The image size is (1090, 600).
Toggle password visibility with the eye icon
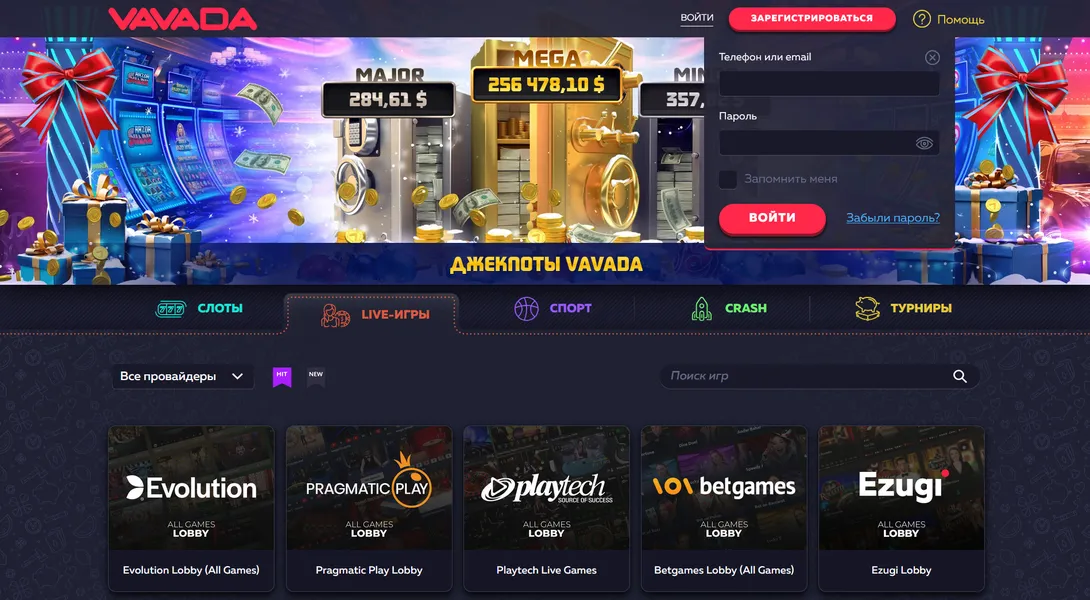tap(924, 143)
